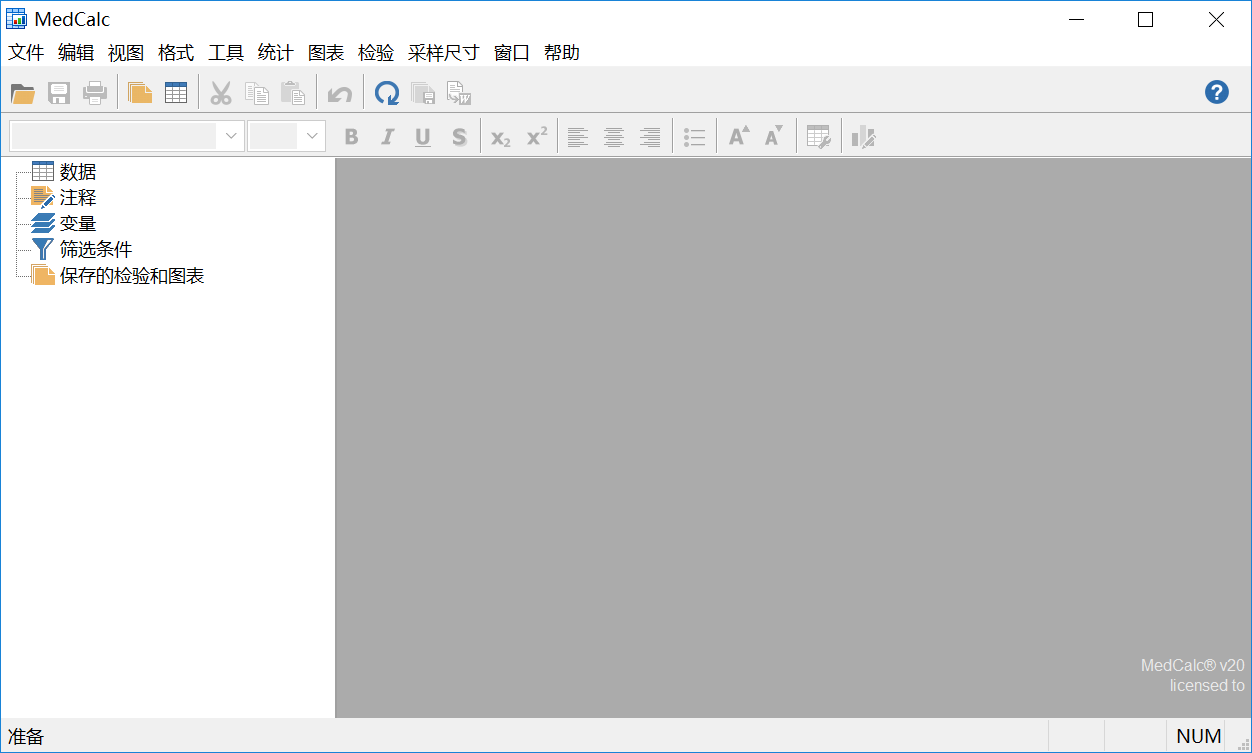Select 变量 in the tree
This screenshot has width=1252, height=753.
[x=78, y=224]
